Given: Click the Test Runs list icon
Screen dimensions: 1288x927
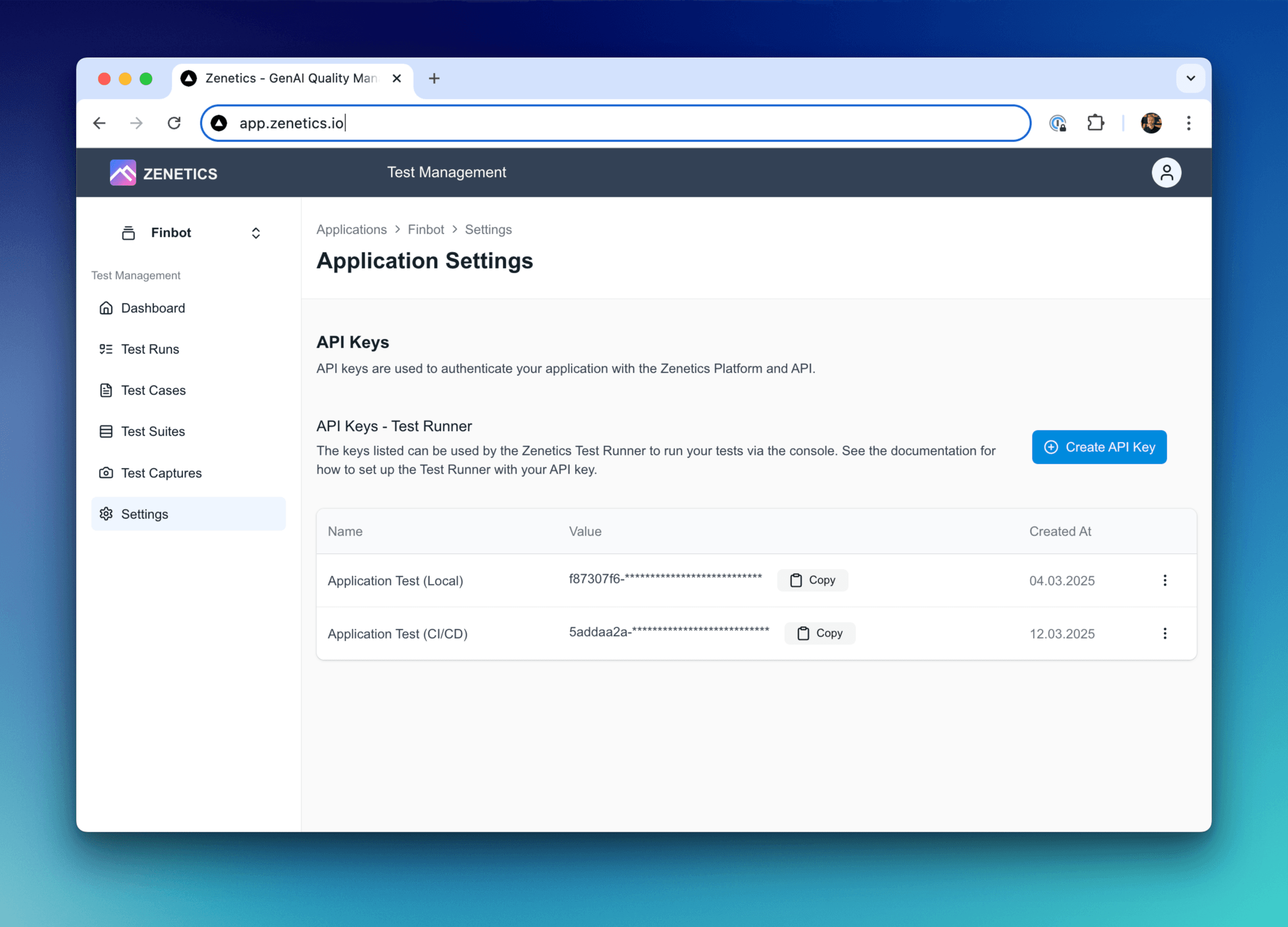Looking at the screenshot, I should (106, 349).
